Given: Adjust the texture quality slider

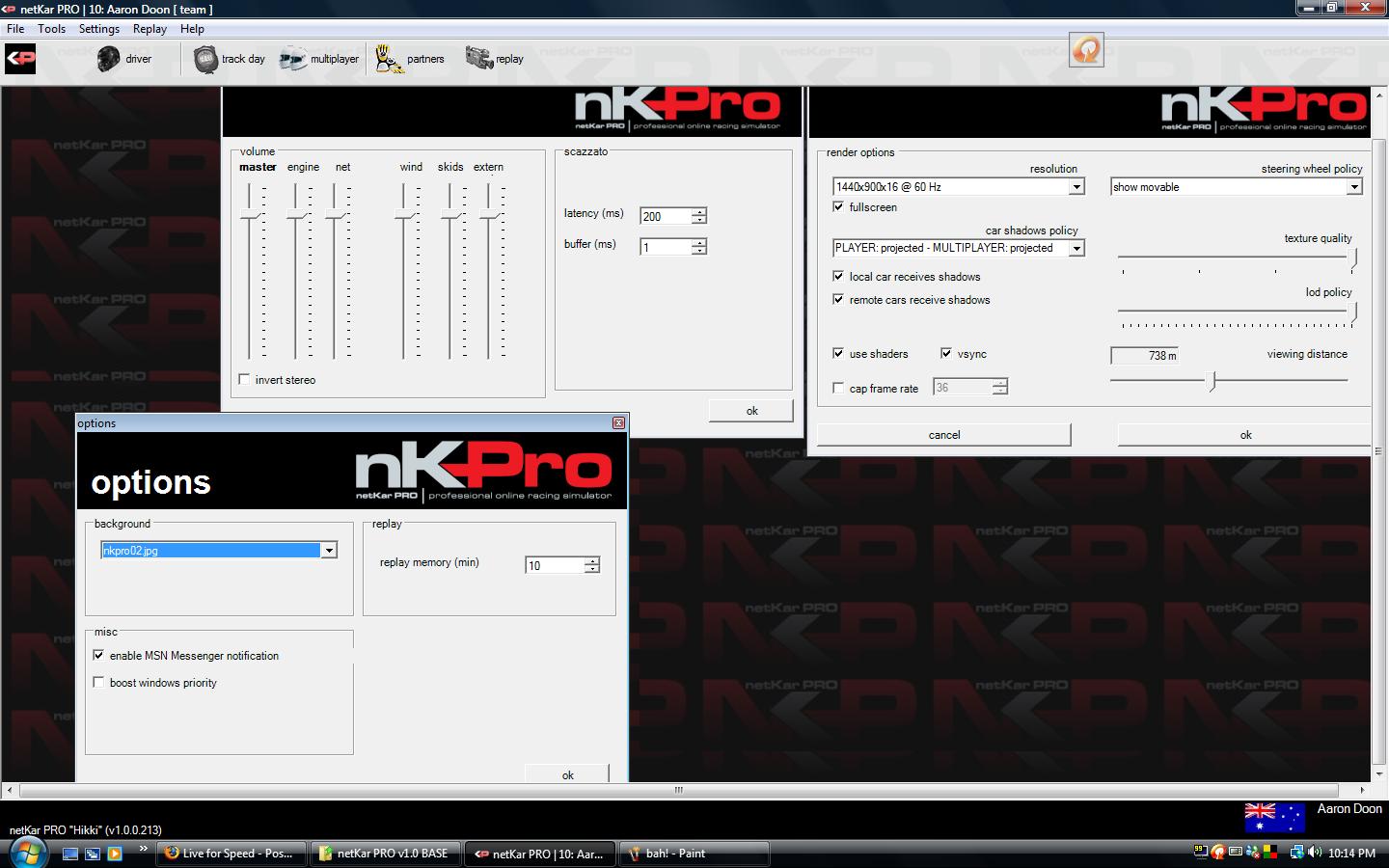Looking at the screenshot, I should pyautogui.click(x=1354, y=258).
